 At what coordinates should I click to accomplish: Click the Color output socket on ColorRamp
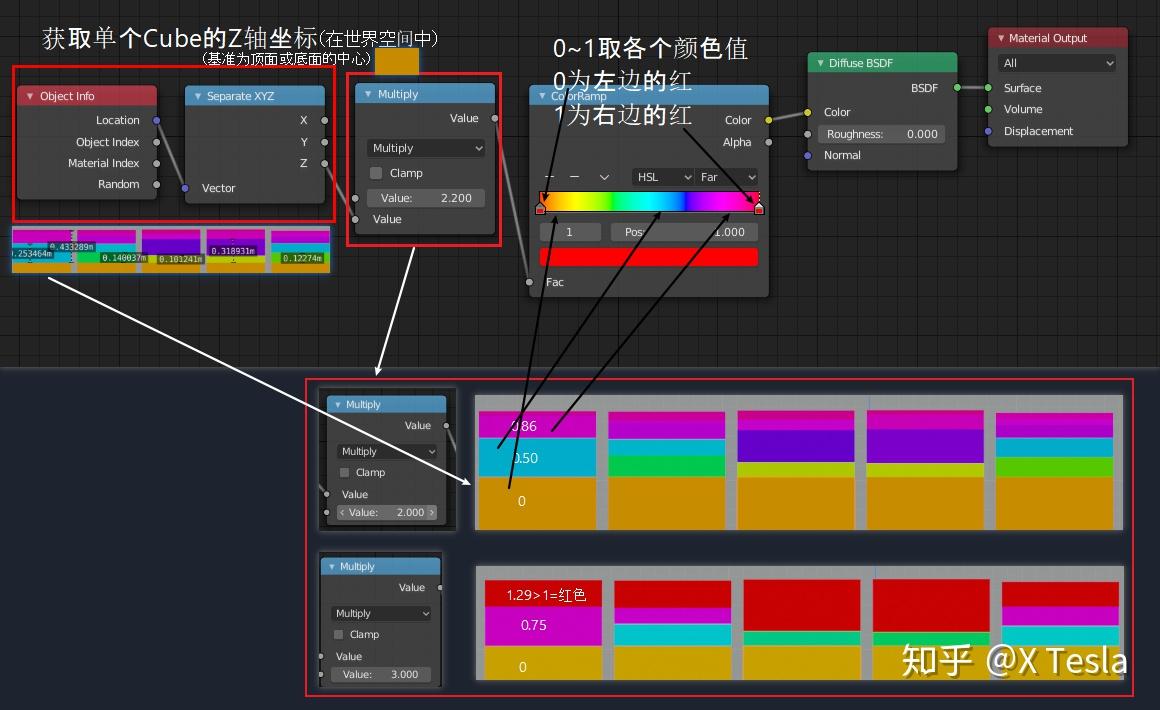point(767,119)
